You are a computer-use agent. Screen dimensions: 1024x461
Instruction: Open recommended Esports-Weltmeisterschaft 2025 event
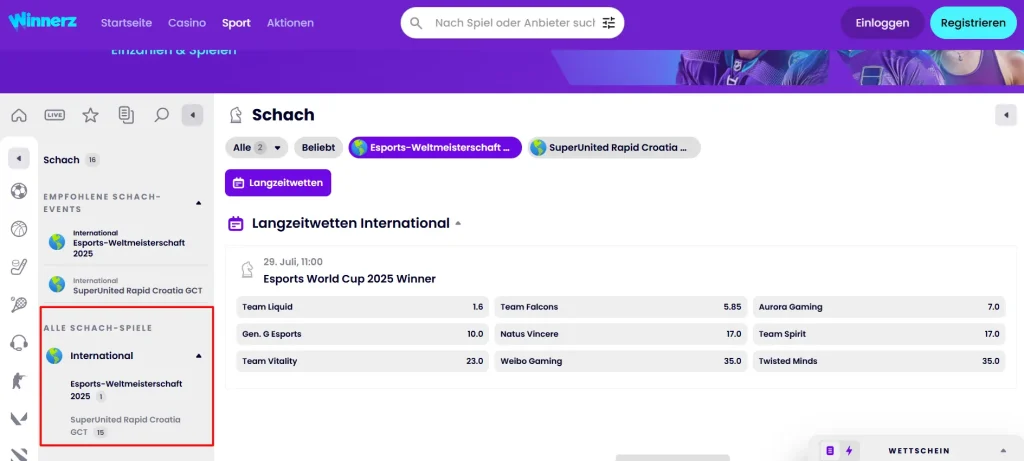125,243
